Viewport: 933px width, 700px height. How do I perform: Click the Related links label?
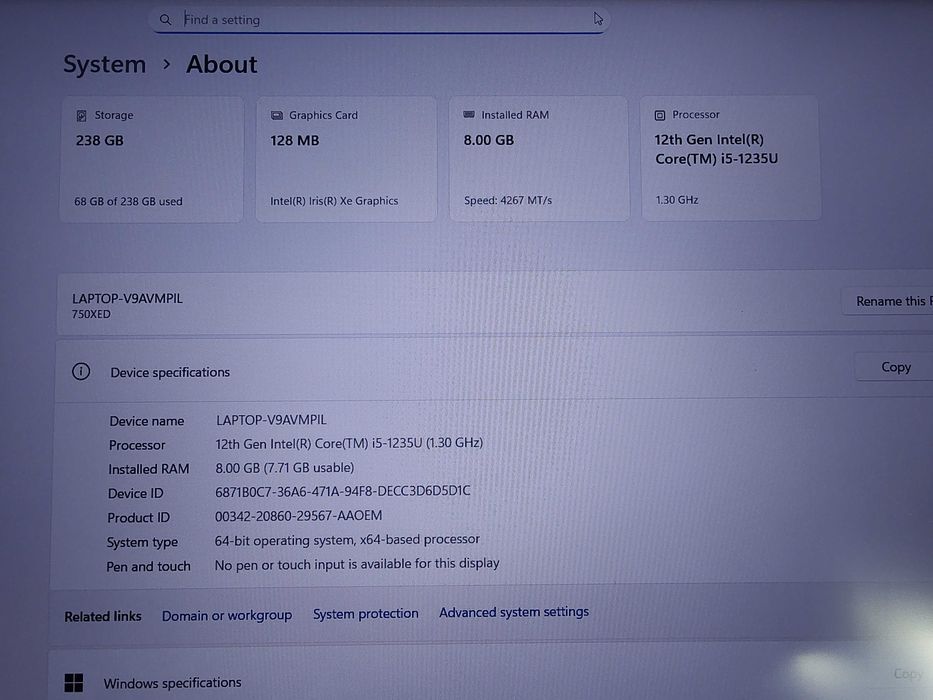click(x=102, y=617)
